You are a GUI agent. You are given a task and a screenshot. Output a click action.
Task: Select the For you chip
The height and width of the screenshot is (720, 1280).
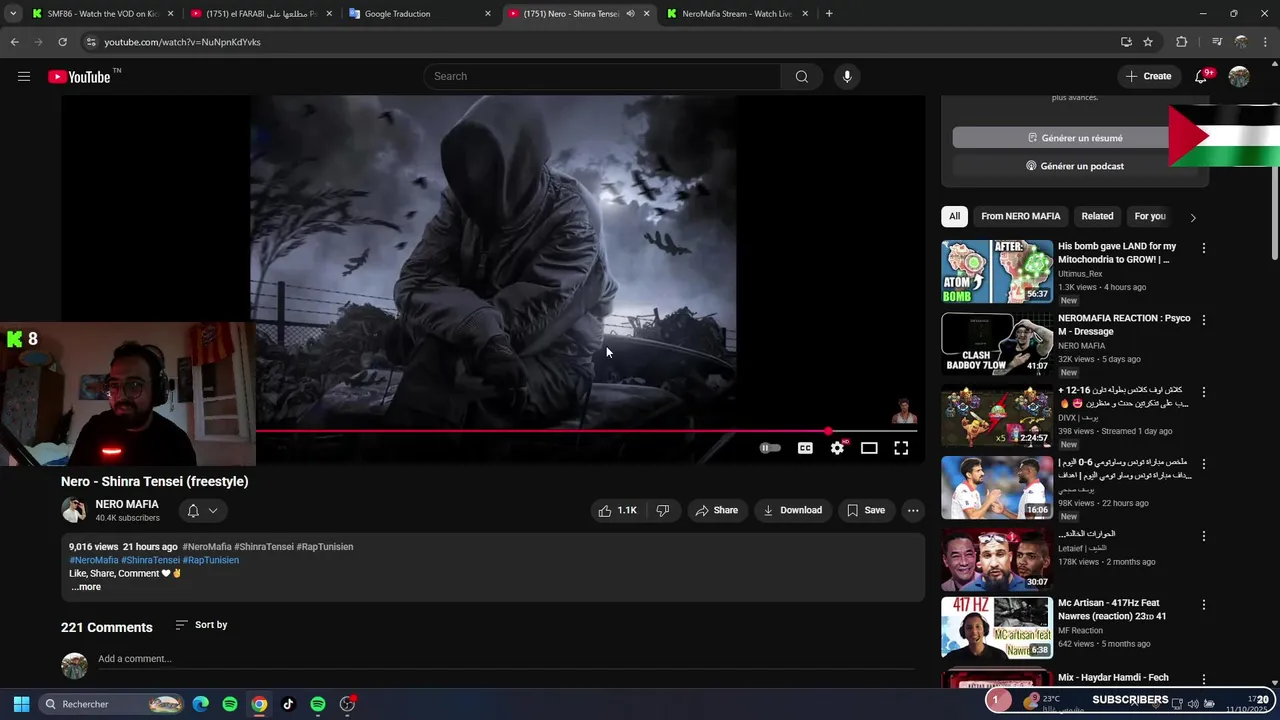(x=1150, y=216)
